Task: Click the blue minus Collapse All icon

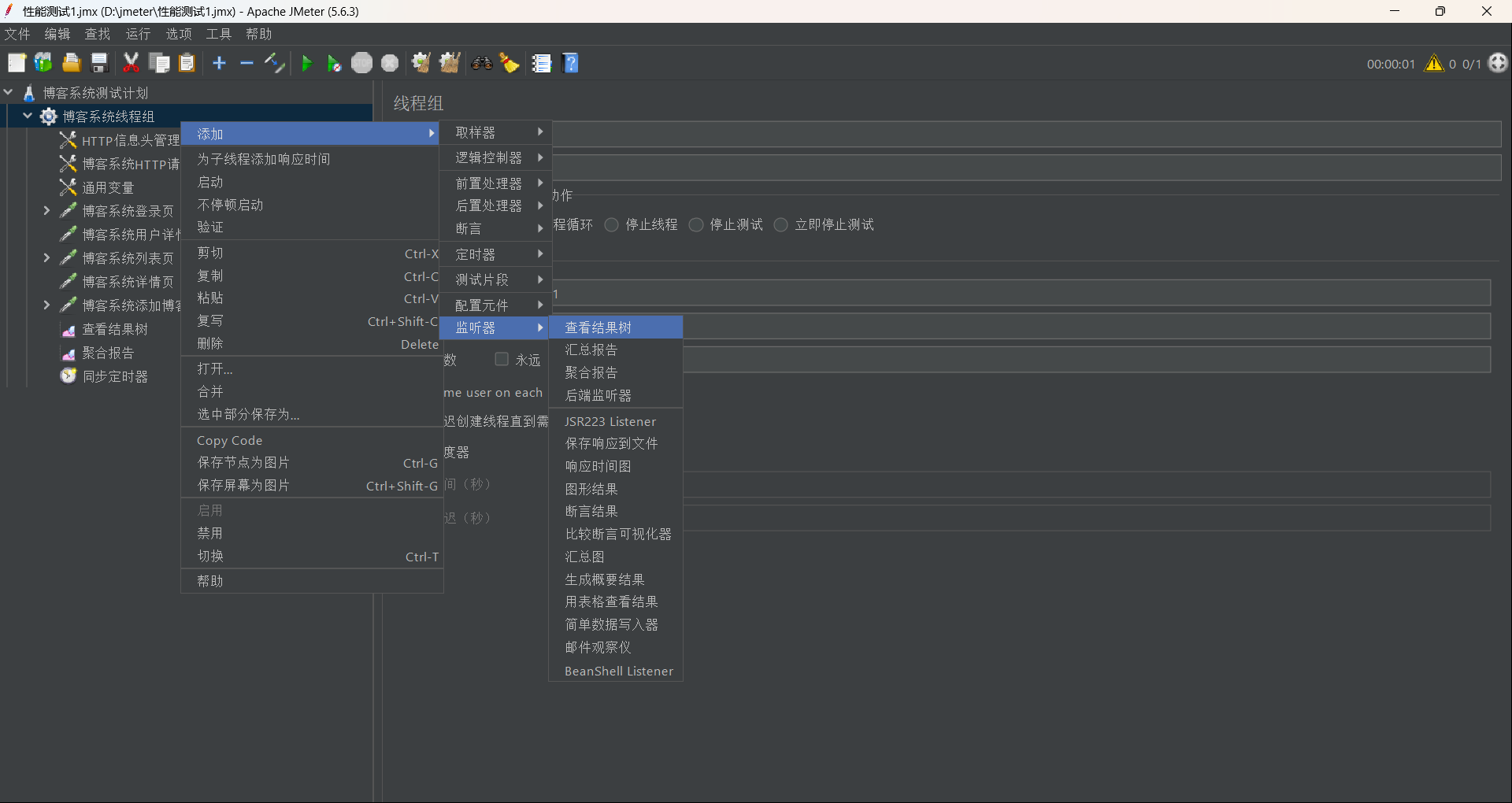Action: pos(246,63)
